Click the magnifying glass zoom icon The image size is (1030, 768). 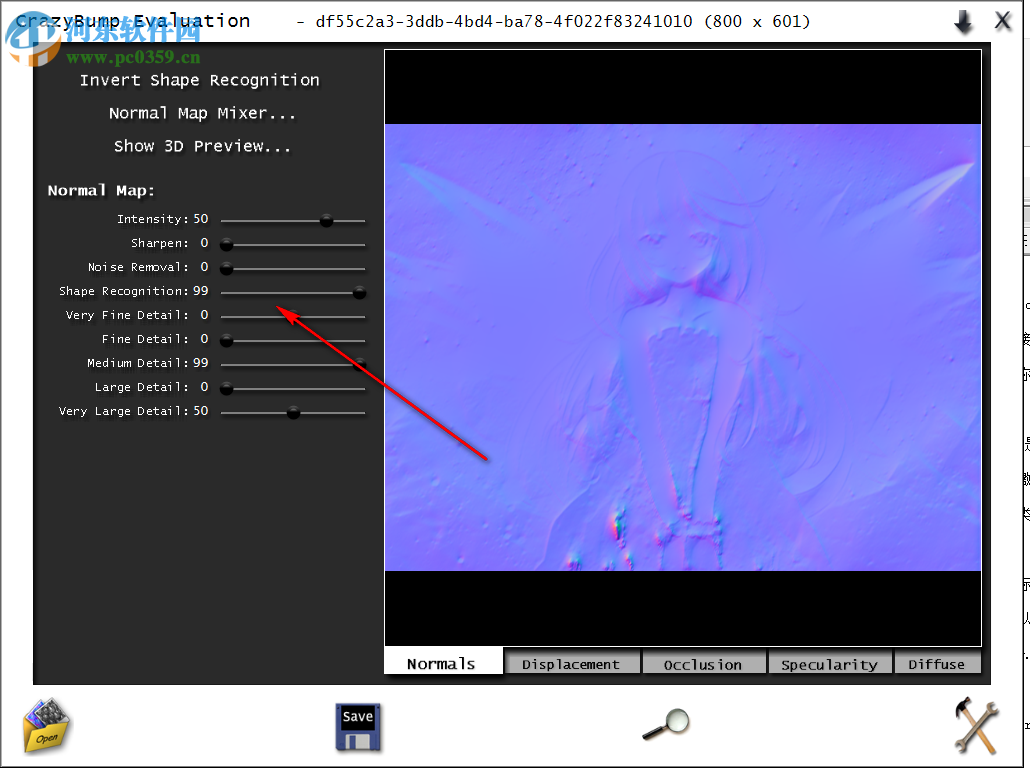tap(665, 724)
